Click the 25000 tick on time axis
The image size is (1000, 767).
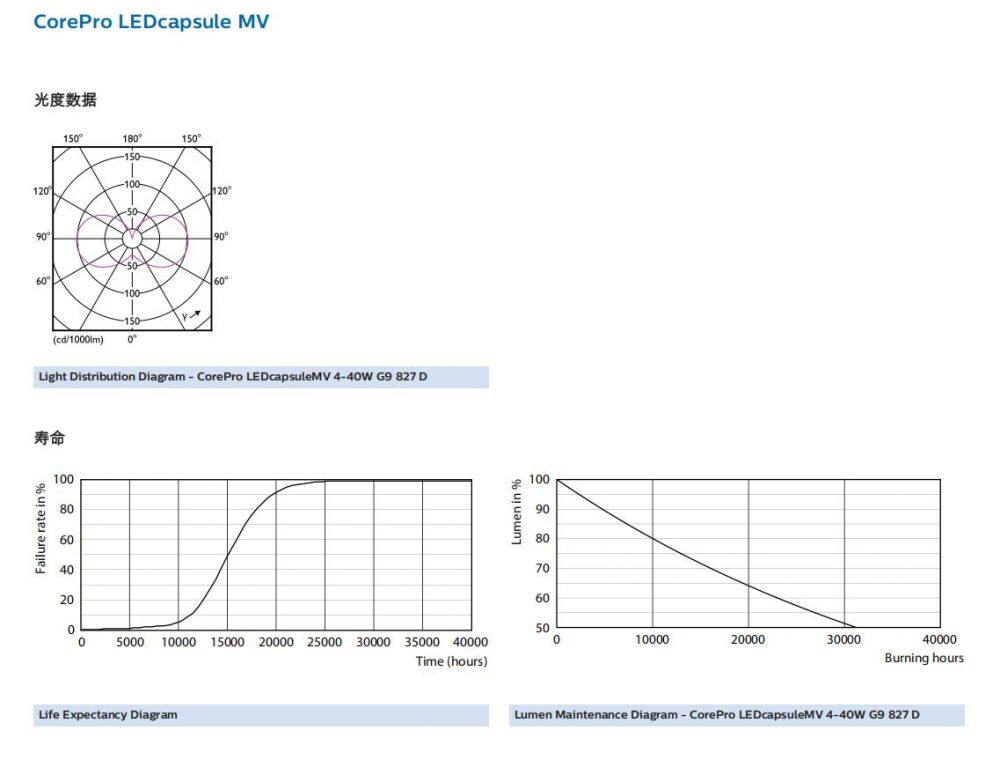325,642
